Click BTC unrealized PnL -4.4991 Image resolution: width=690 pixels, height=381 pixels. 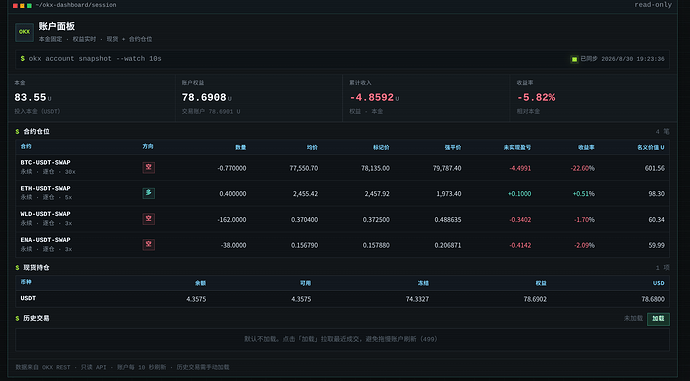[x=520, y=168]
